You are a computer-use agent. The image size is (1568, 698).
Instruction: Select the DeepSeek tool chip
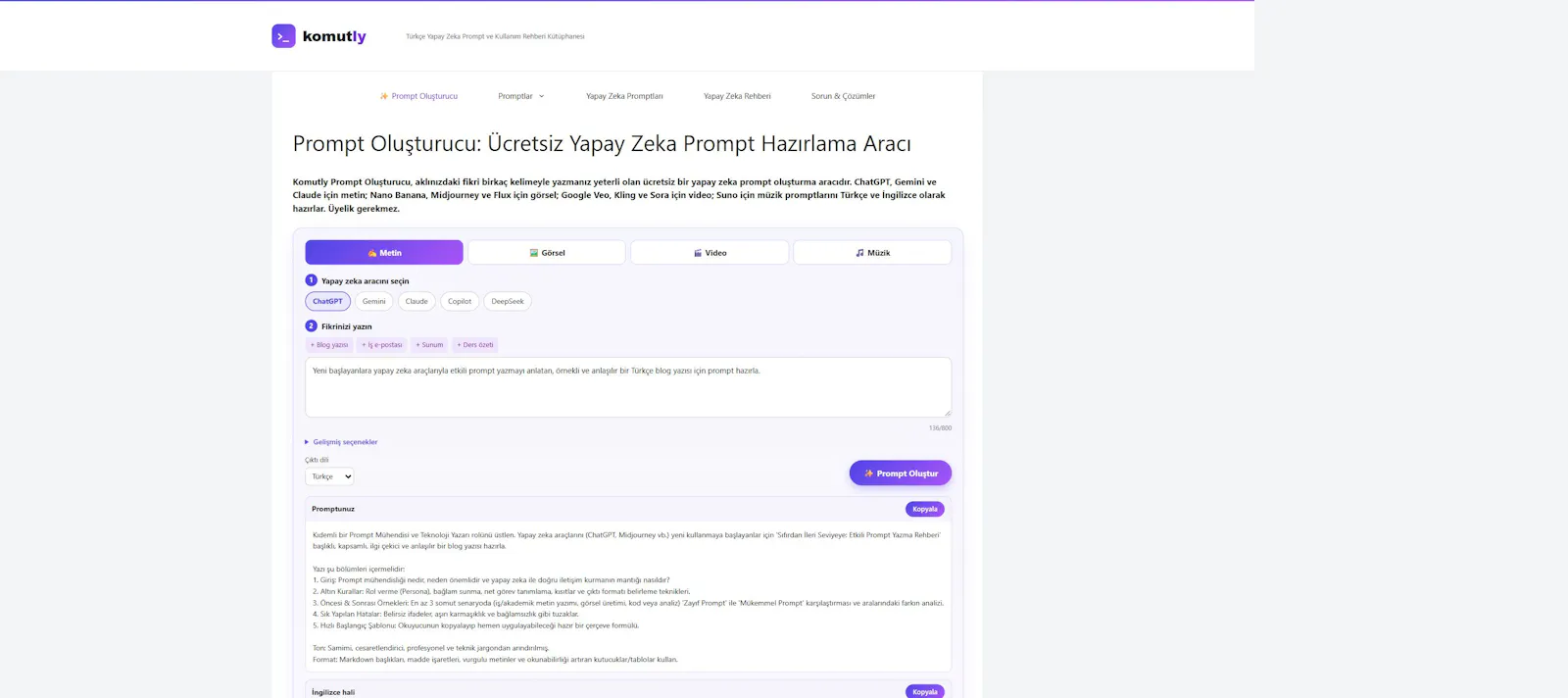[508, 301]
